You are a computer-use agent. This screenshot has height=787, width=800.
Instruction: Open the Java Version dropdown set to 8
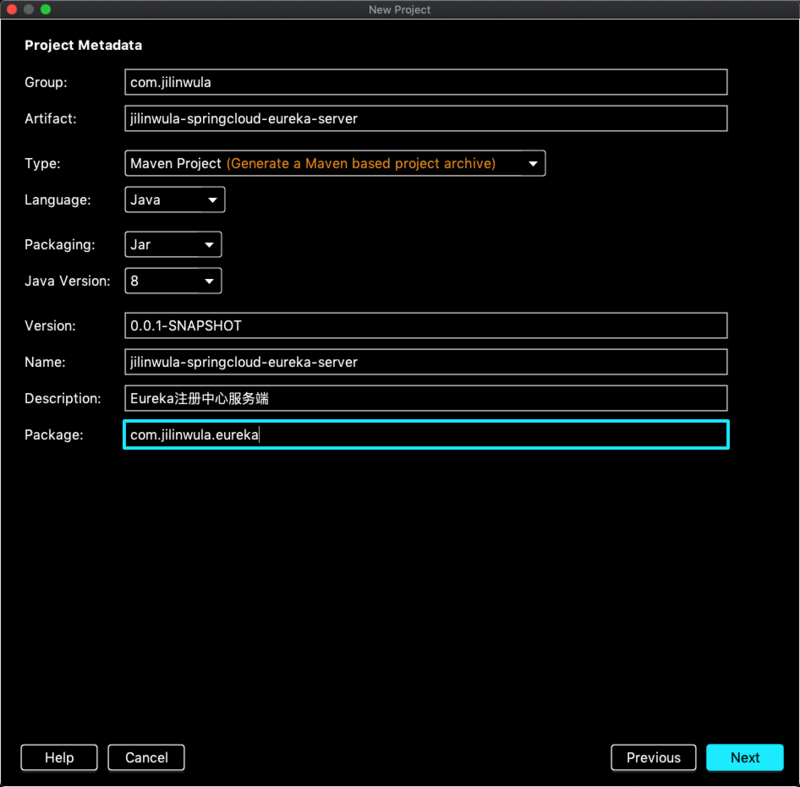pyautogui.click(x=173, y=281)
